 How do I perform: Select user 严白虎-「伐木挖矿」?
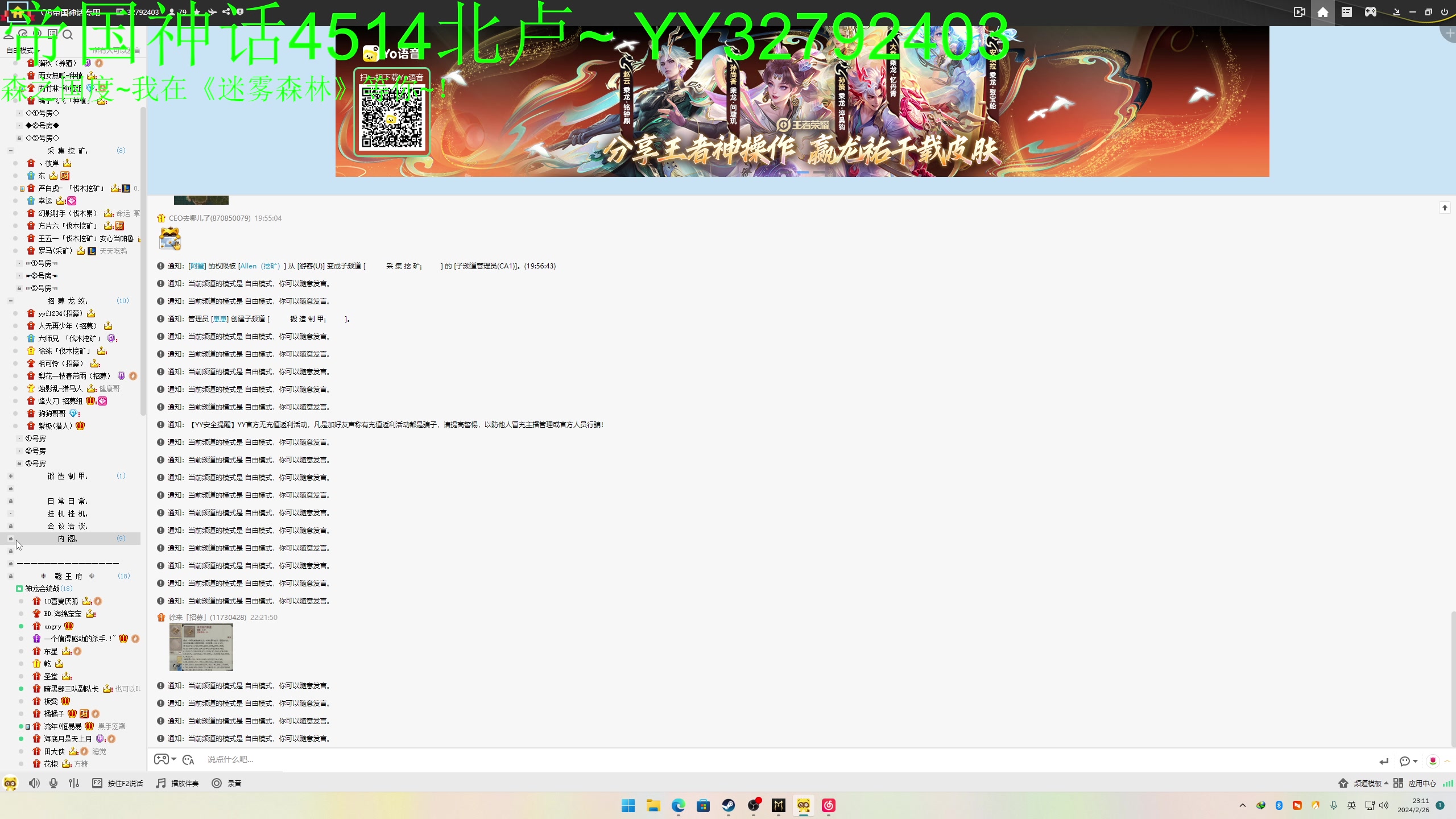tap(71, 188)
